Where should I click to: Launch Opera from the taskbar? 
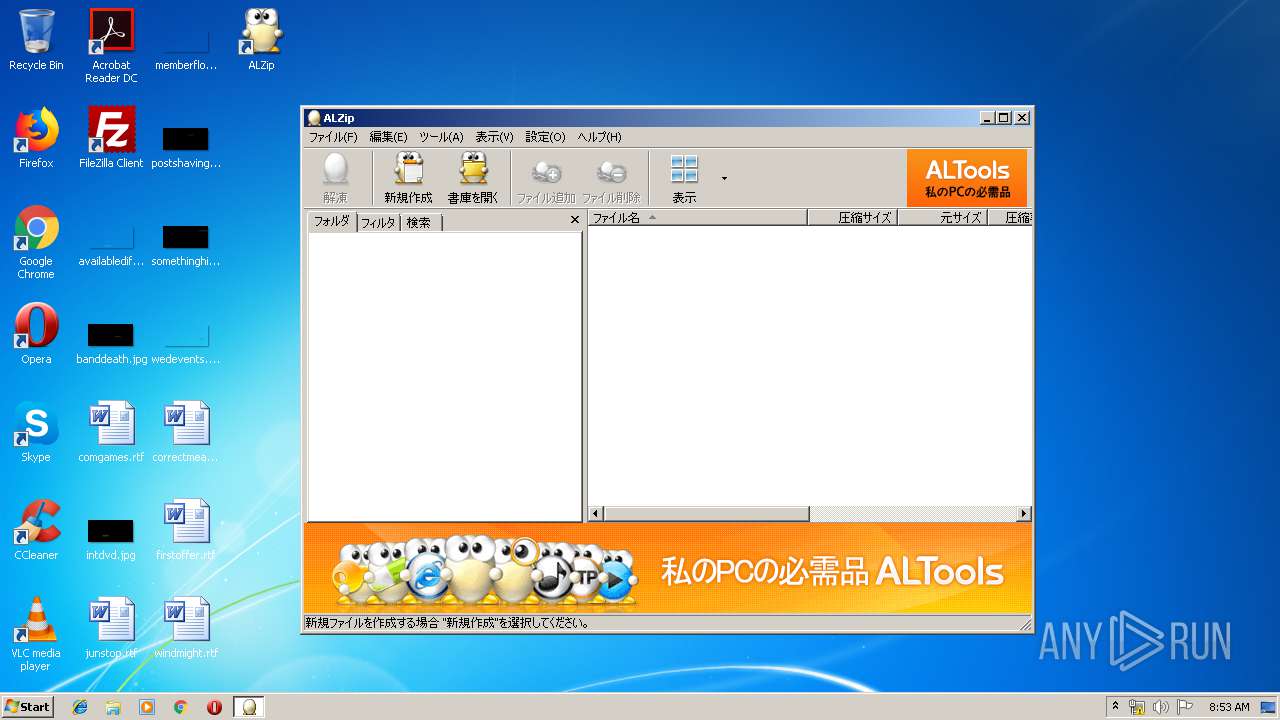click(214, 707)
